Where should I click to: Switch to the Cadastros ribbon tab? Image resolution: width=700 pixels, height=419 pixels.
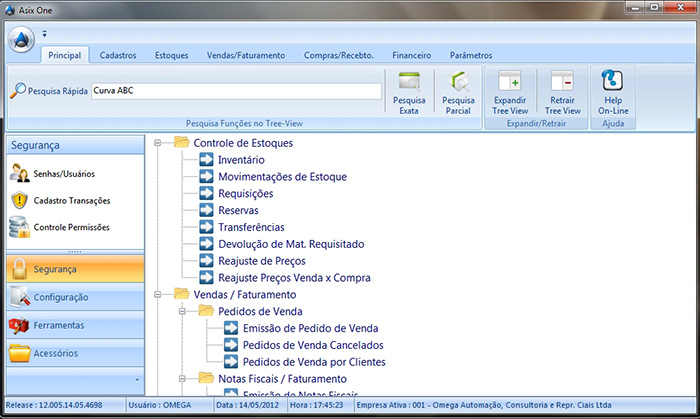(x=118, y=56)
